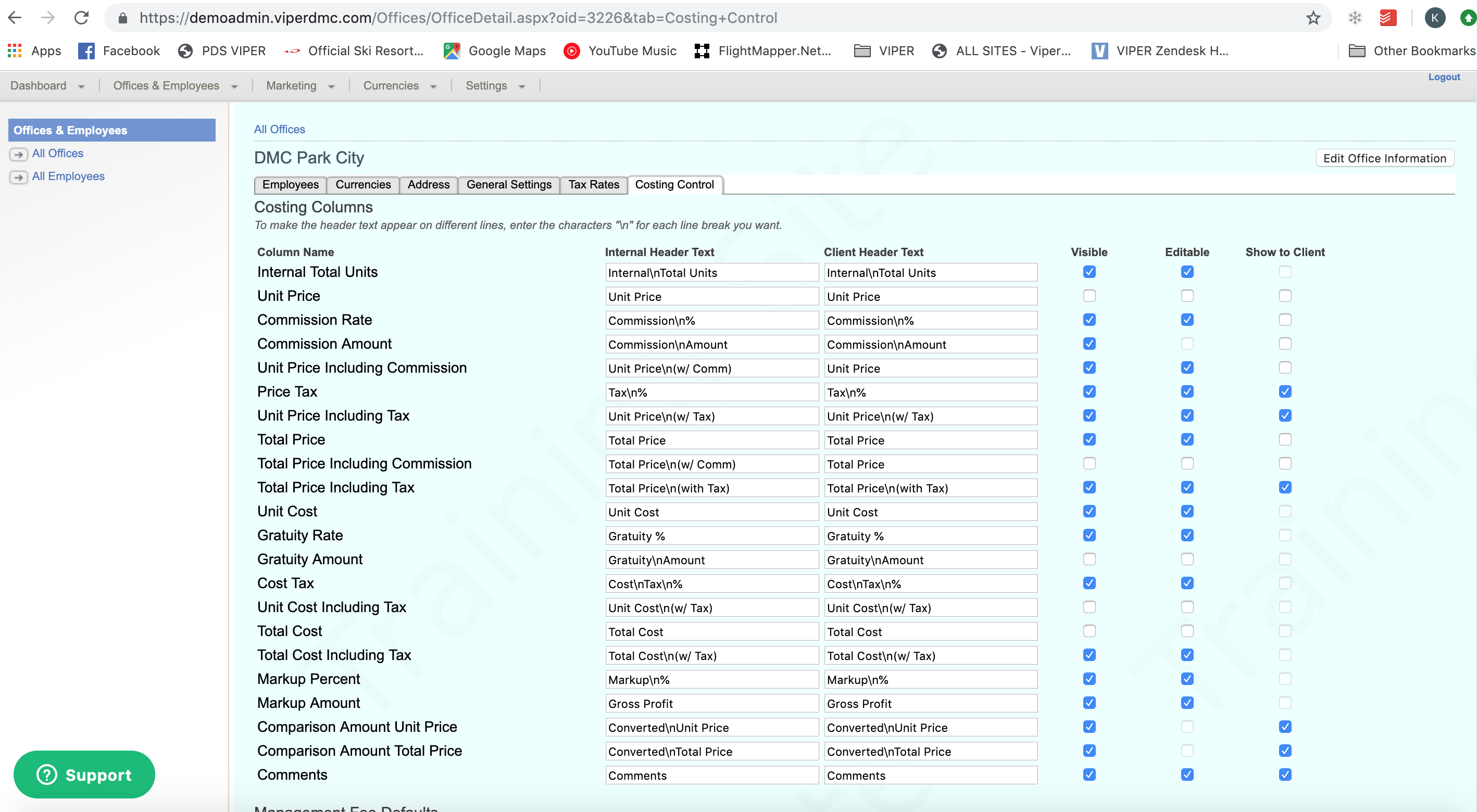This screenshot has height=812, width=1477.
Task: Open the Other Bookmarks folder
Action: [x=1411, y=50]
